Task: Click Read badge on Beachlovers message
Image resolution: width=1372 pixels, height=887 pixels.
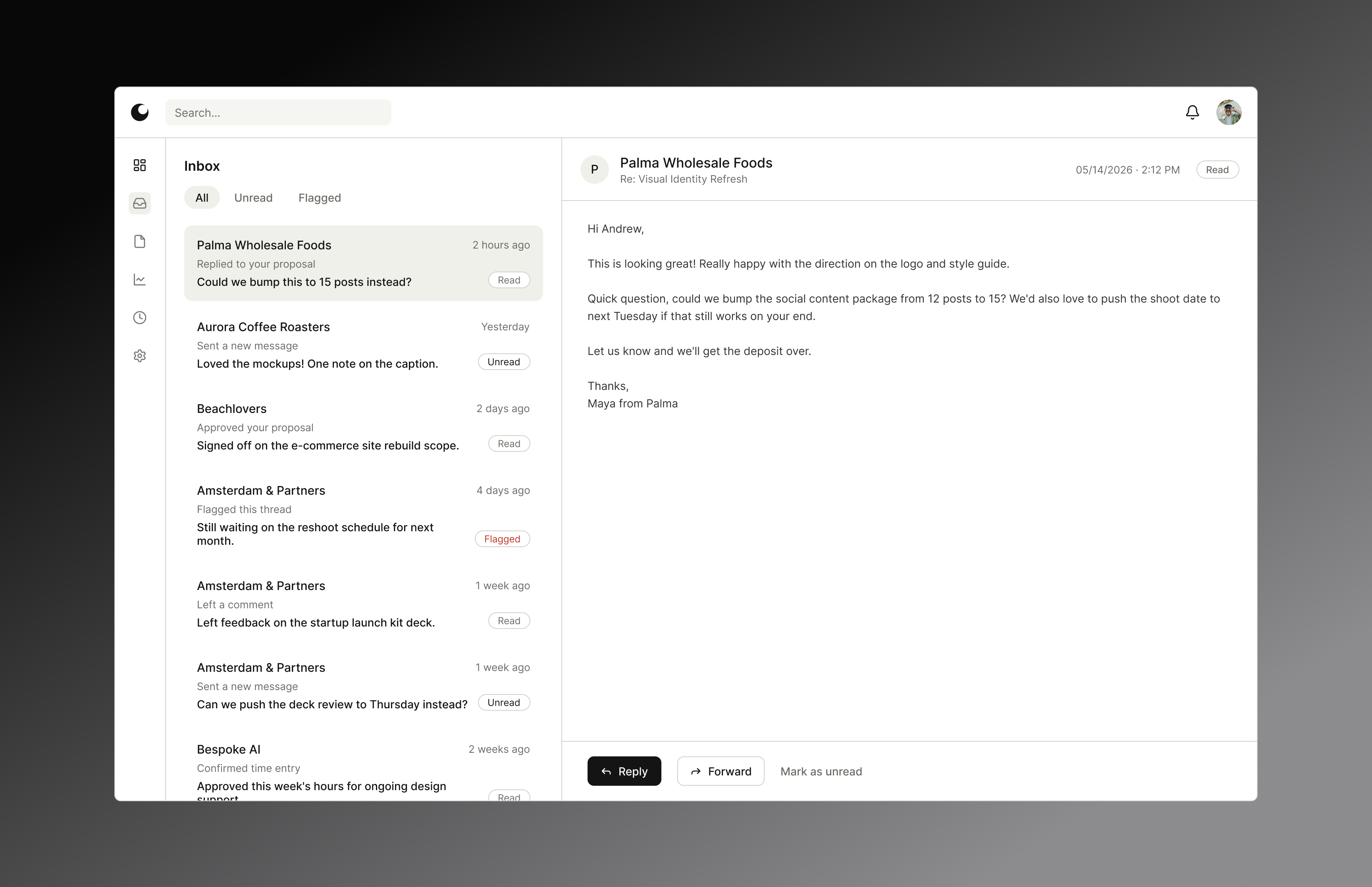Action: tap(509, 443)
